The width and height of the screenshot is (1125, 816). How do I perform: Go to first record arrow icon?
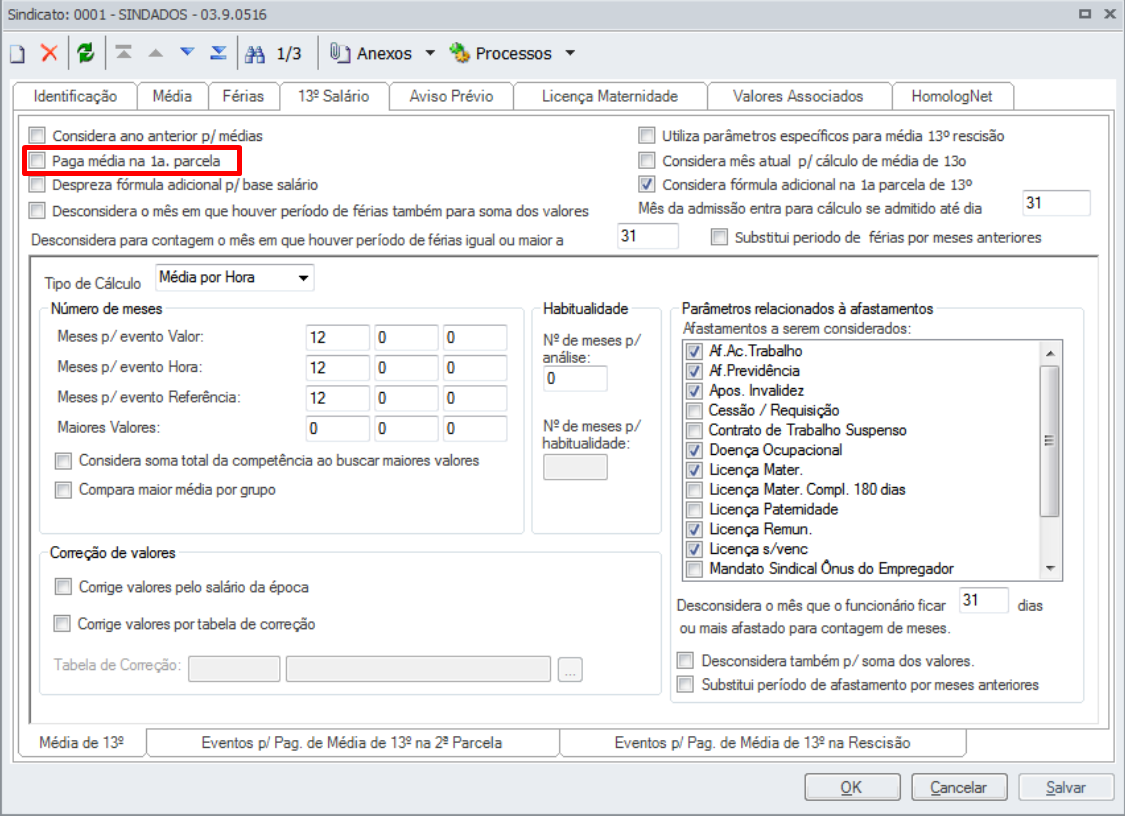pyautogui.click(x=123, y=52)
